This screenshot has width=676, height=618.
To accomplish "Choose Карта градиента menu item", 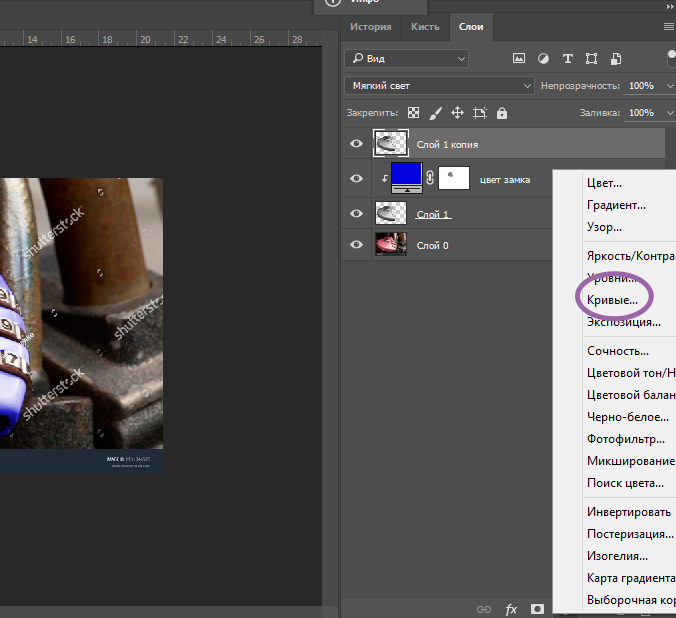I will [x=629, y=577].
